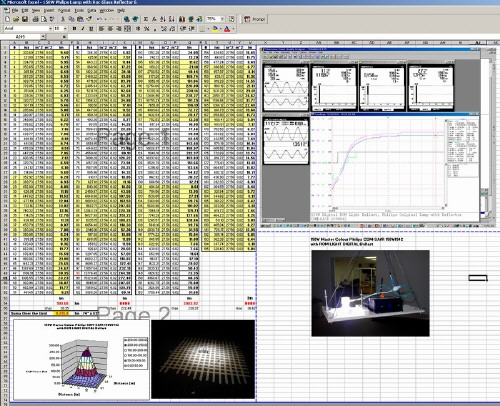Image resolution: width=500 pixels, height=406 pixels.
Task: Open the View menu
Action: 36,10
